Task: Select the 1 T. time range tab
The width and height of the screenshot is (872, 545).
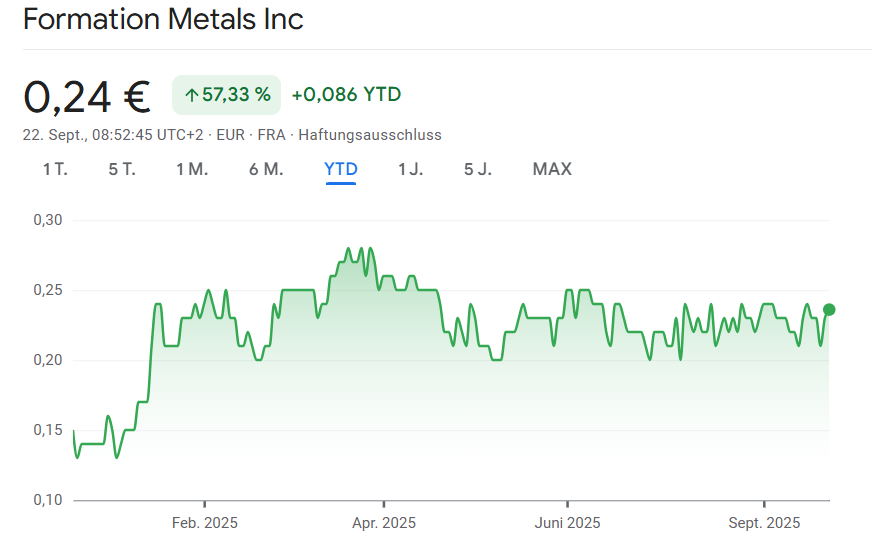Action: 55,169
